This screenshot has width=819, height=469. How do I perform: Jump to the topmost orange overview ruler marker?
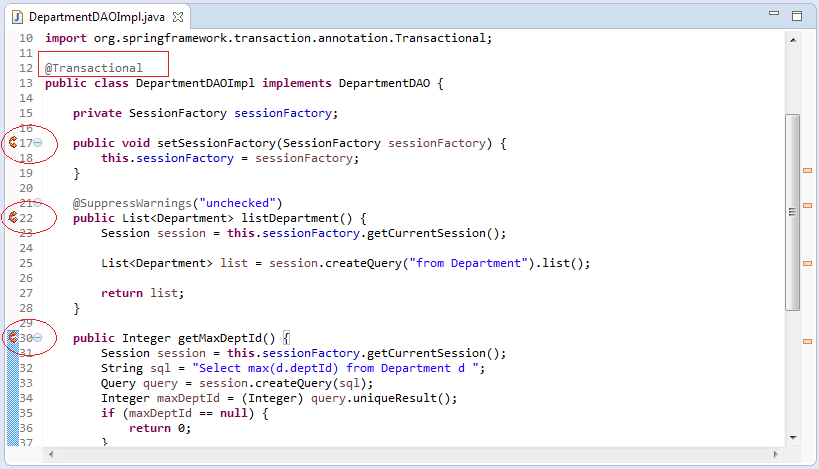[x=808, y=170]
